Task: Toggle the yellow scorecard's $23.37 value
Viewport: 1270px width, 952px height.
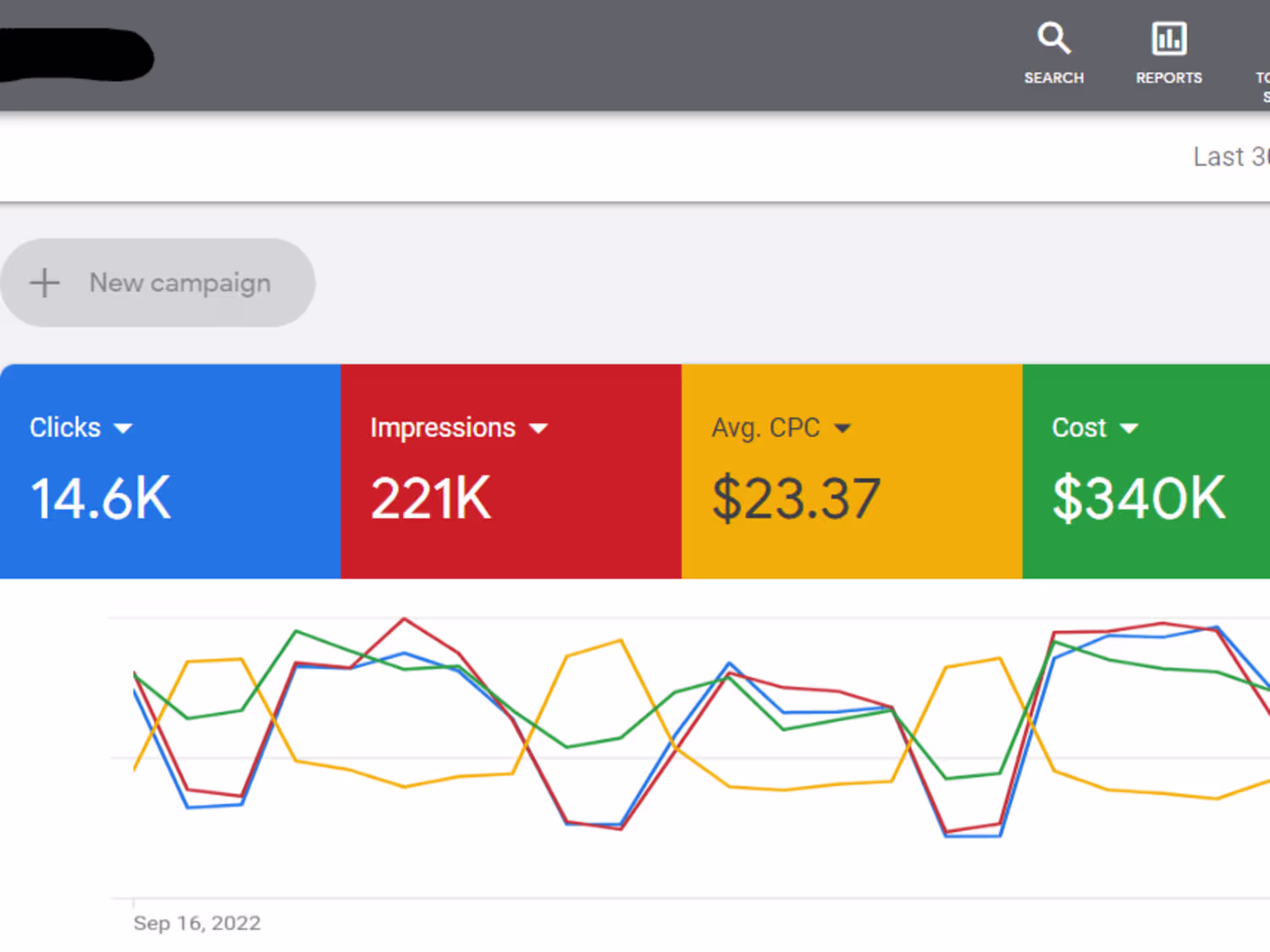Action: tap(796, 498)
